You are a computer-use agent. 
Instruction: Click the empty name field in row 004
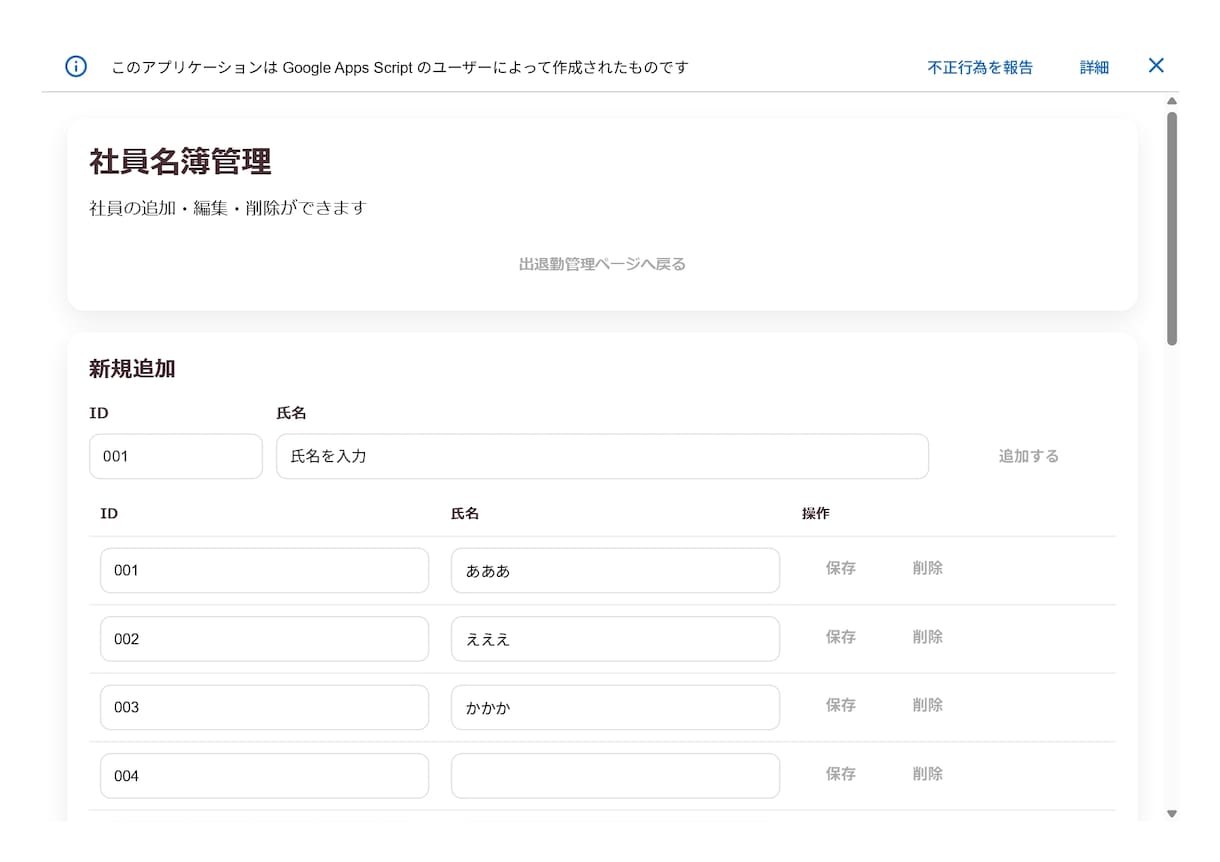pos(615,776)
